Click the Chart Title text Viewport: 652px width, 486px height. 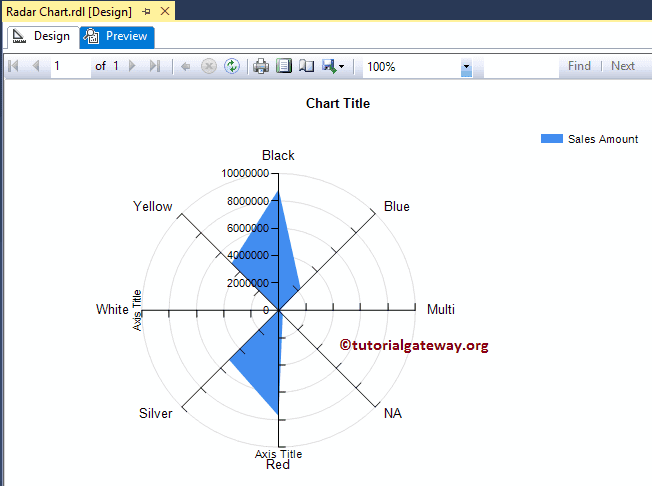pyautogui.click(x=338, y=103)
